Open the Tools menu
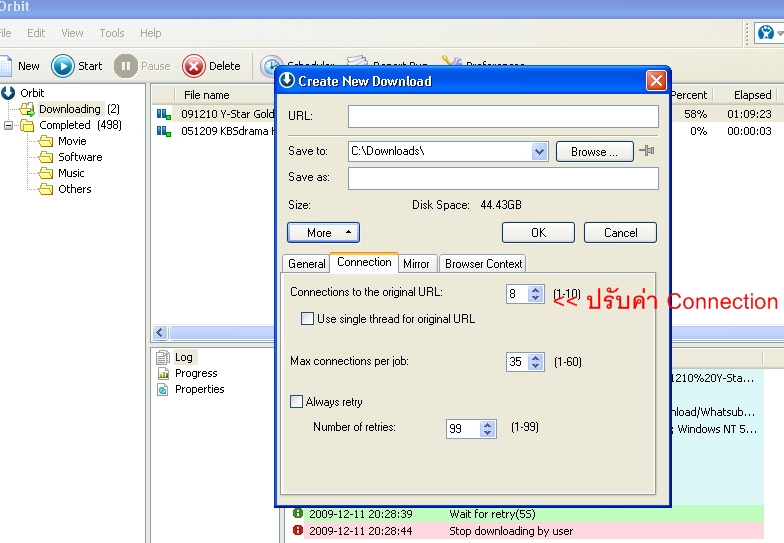The image size is (784, 543). (112, 33)
